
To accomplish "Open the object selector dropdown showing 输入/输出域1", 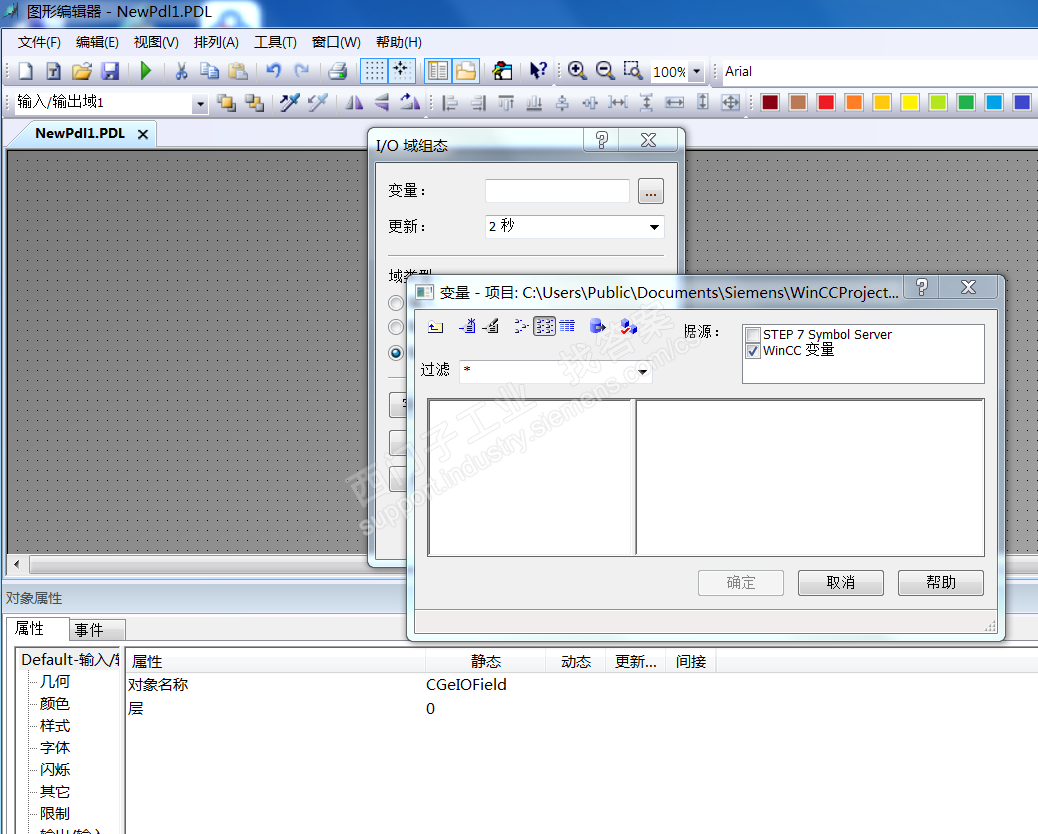I will click(x=200, y=103).
